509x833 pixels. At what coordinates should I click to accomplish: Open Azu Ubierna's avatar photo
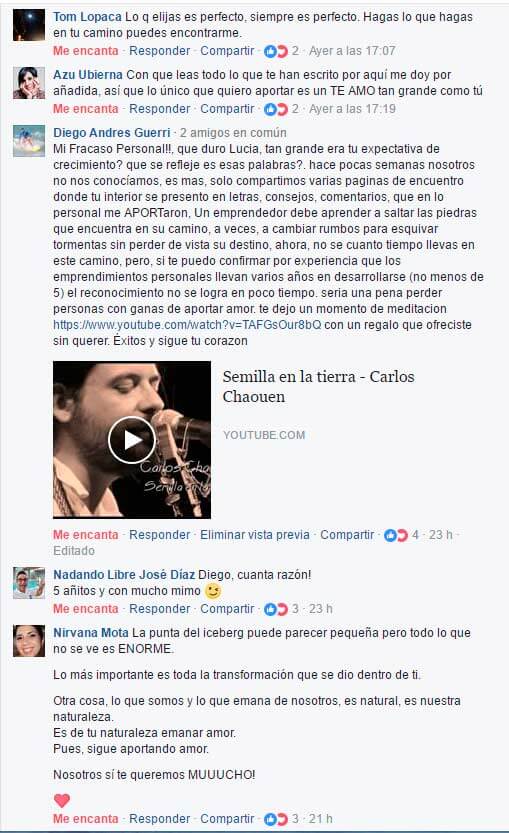(29, 83)
